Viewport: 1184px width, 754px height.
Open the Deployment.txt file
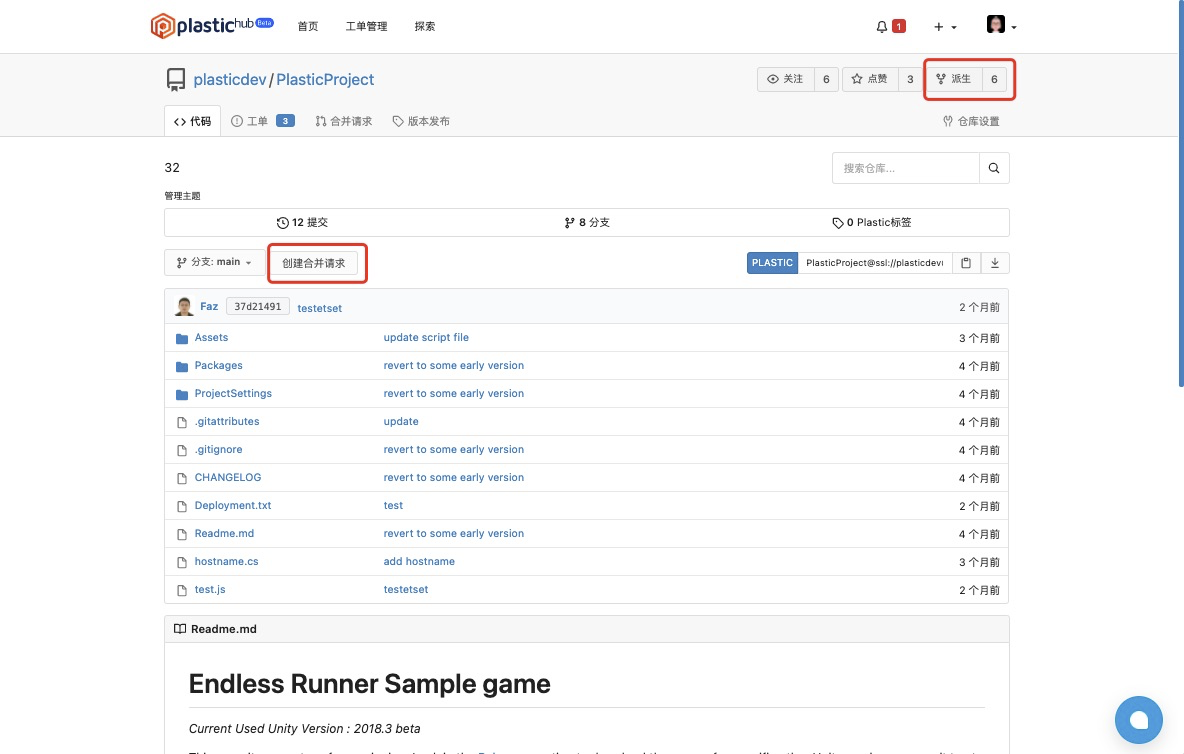point(233,505)
